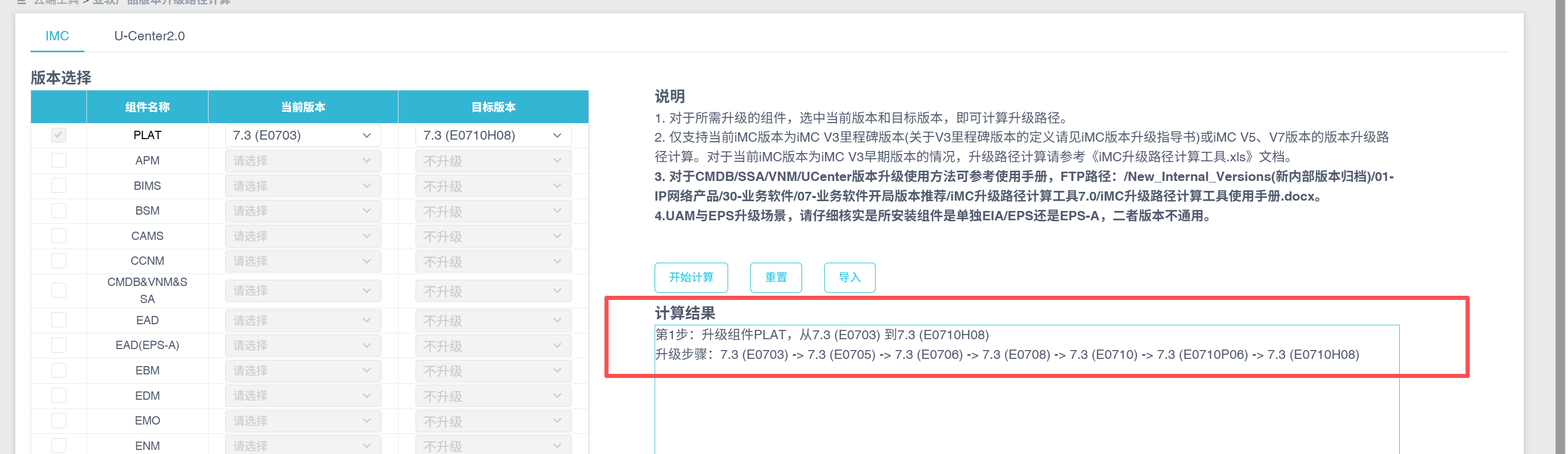Open the EDM target version dropdown
Viewport: 1568px width, 454px height.
coord(493,396)
